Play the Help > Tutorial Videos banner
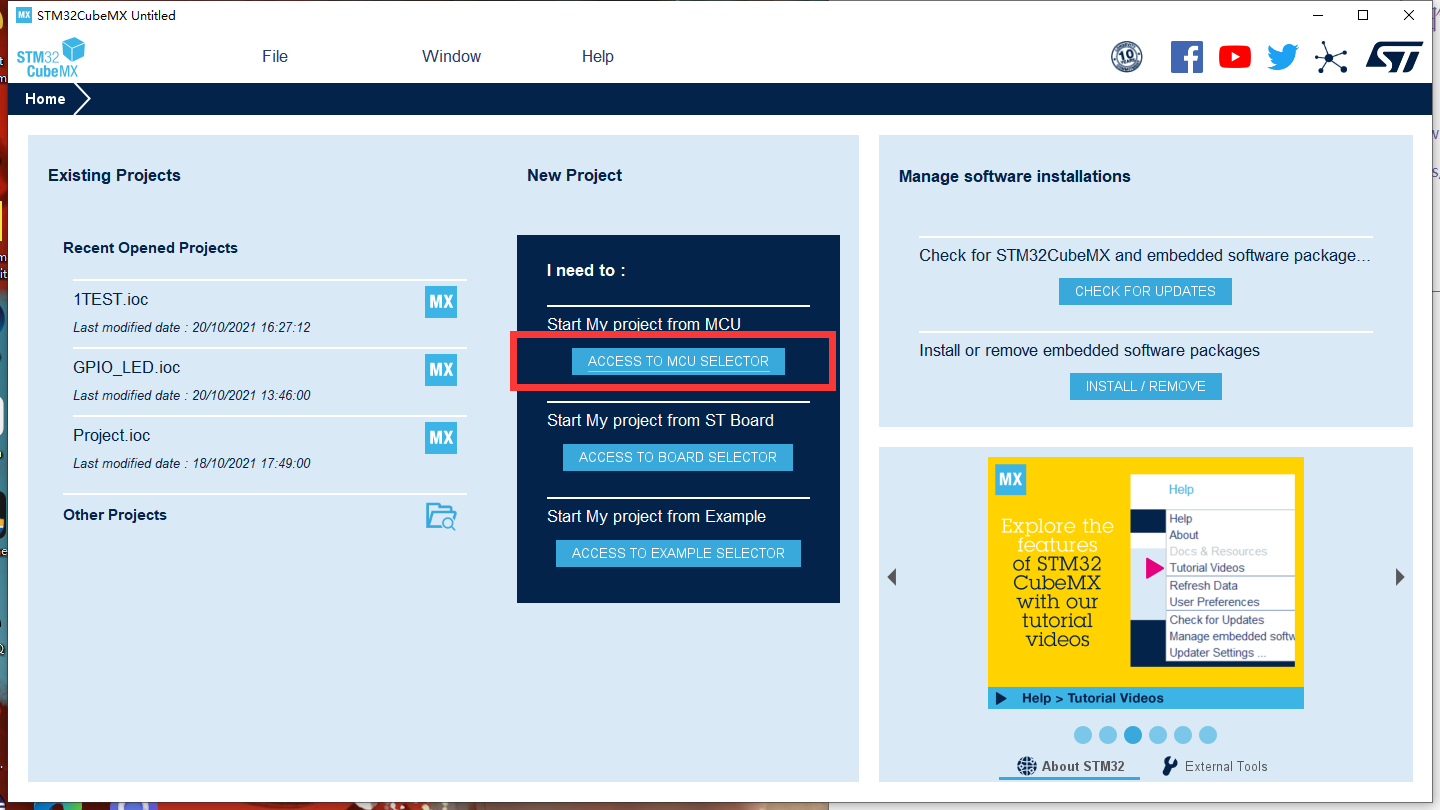 pos(1146,698)
